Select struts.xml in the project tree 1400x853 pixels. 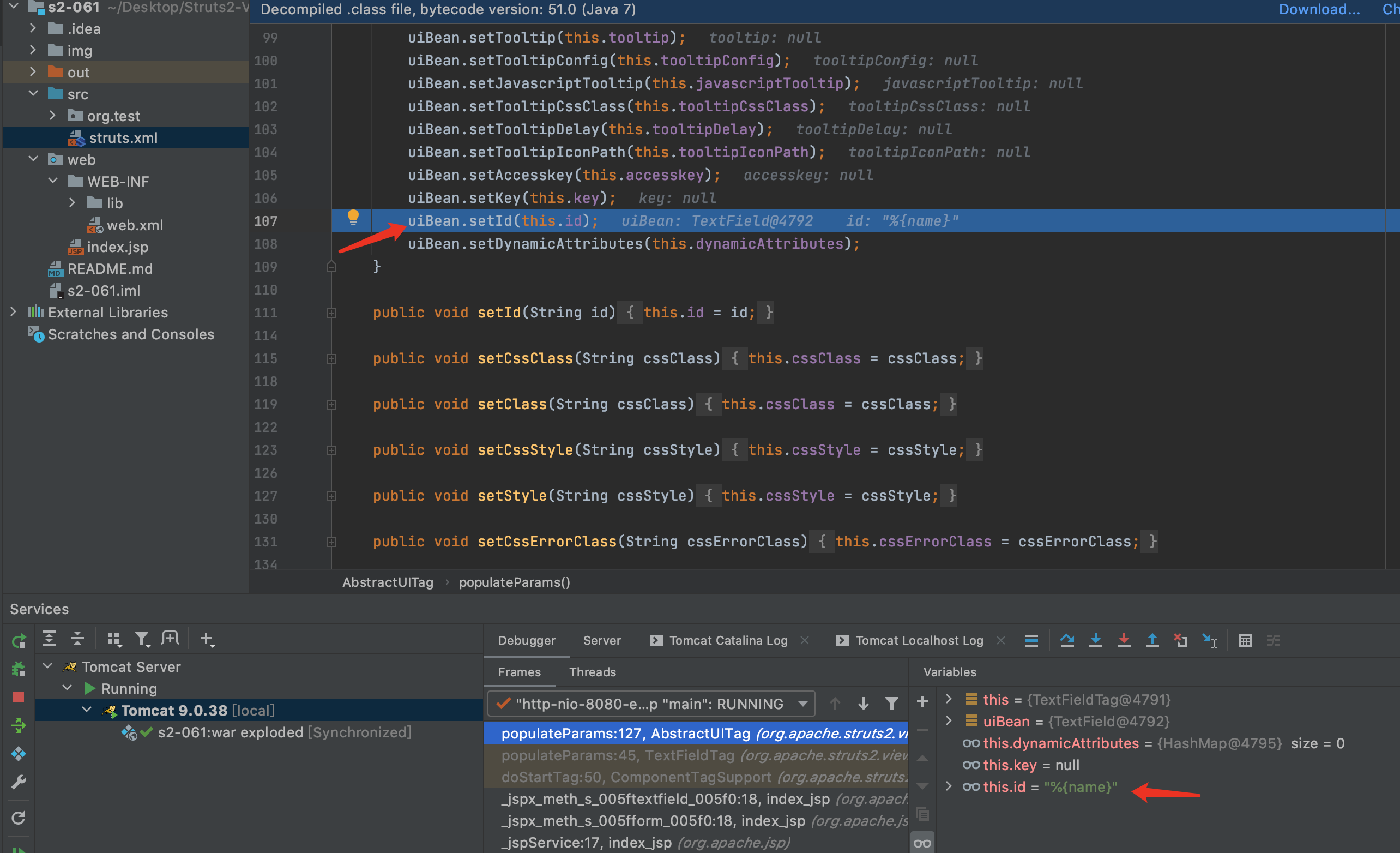[123, 137]
